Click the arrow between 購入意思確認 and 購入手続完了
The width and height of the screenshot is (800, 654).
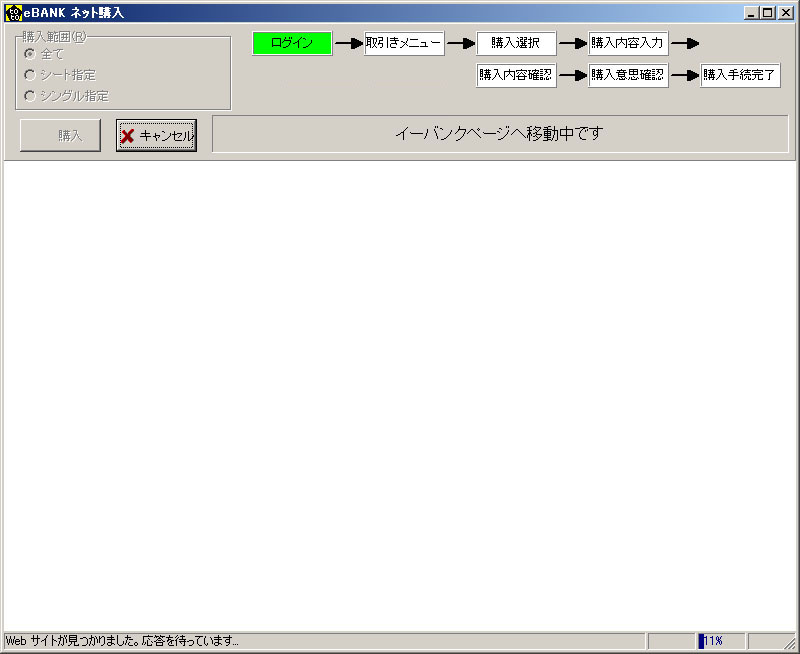pos(684,76)
